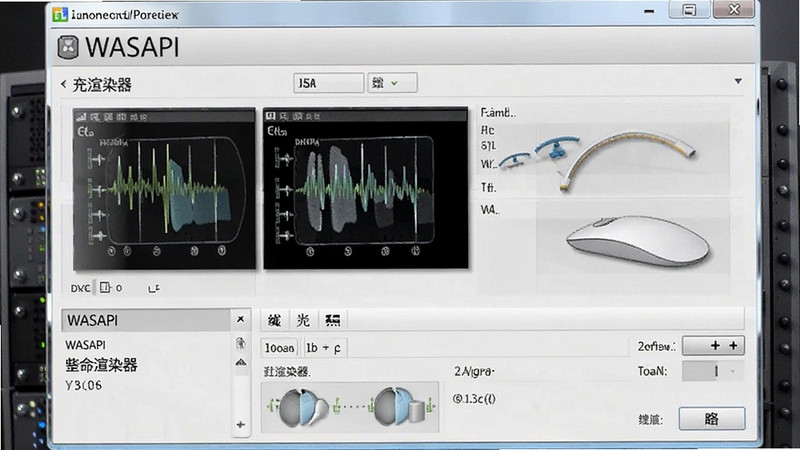Close the WASAPI list with the X
The image size is (800, 450).
click(240, 319)
